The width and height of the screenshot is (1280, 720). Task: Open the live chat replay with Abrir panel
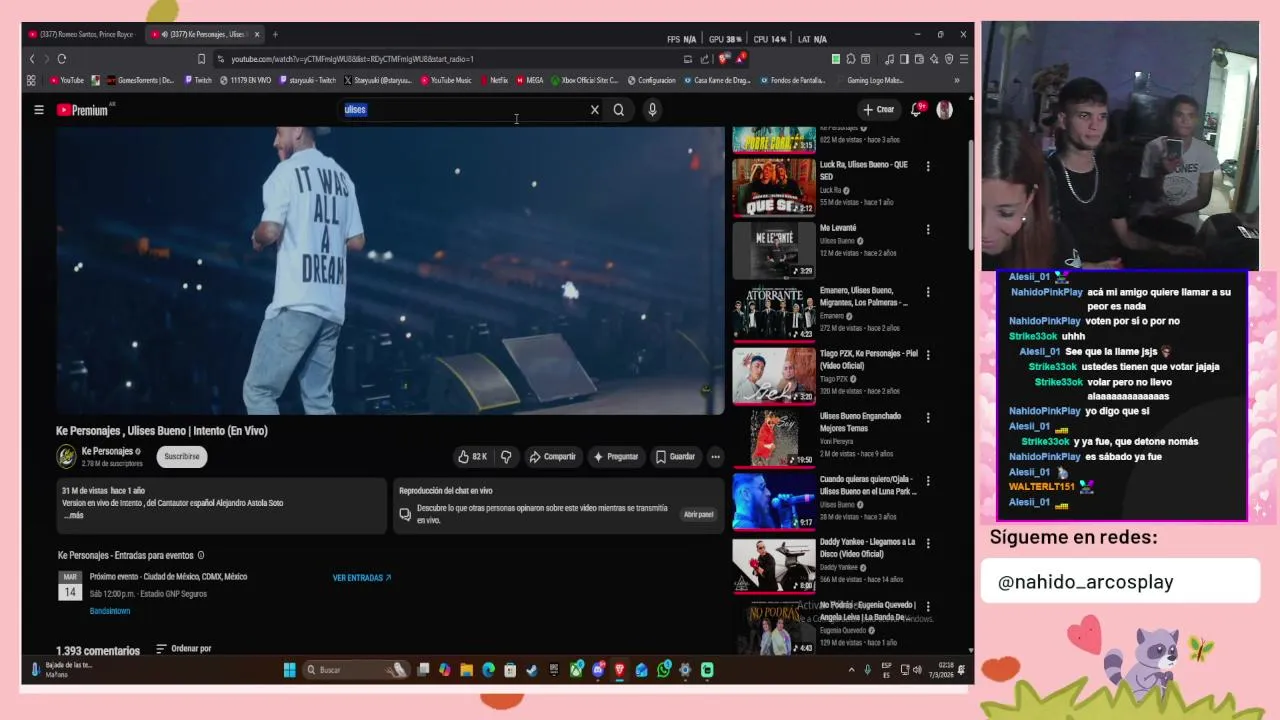click(698, 515)
